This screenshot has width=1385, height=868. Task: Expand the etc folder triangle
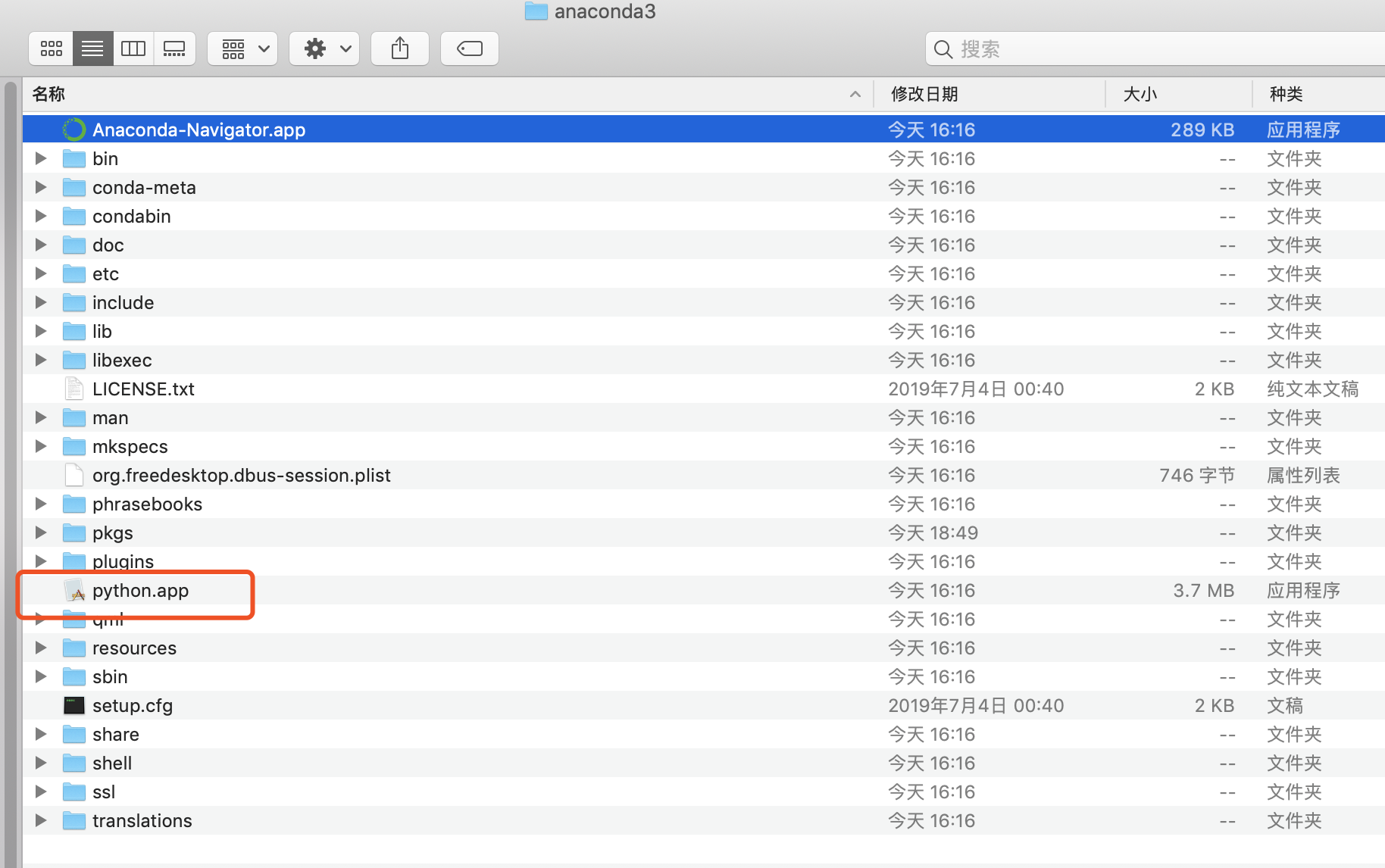click(x=41, y=273)
